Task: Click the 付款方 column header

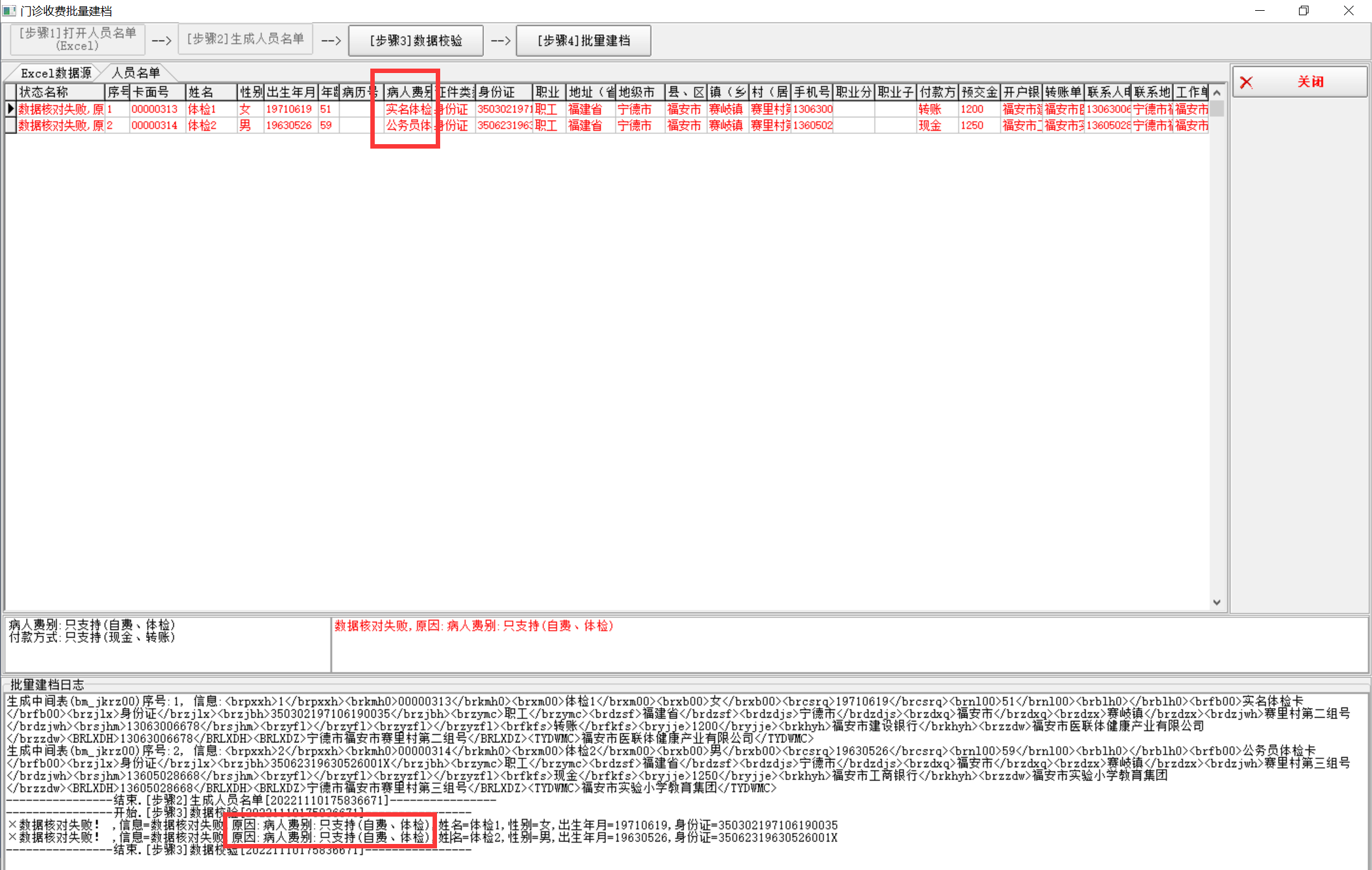Action: coord(937,92)
